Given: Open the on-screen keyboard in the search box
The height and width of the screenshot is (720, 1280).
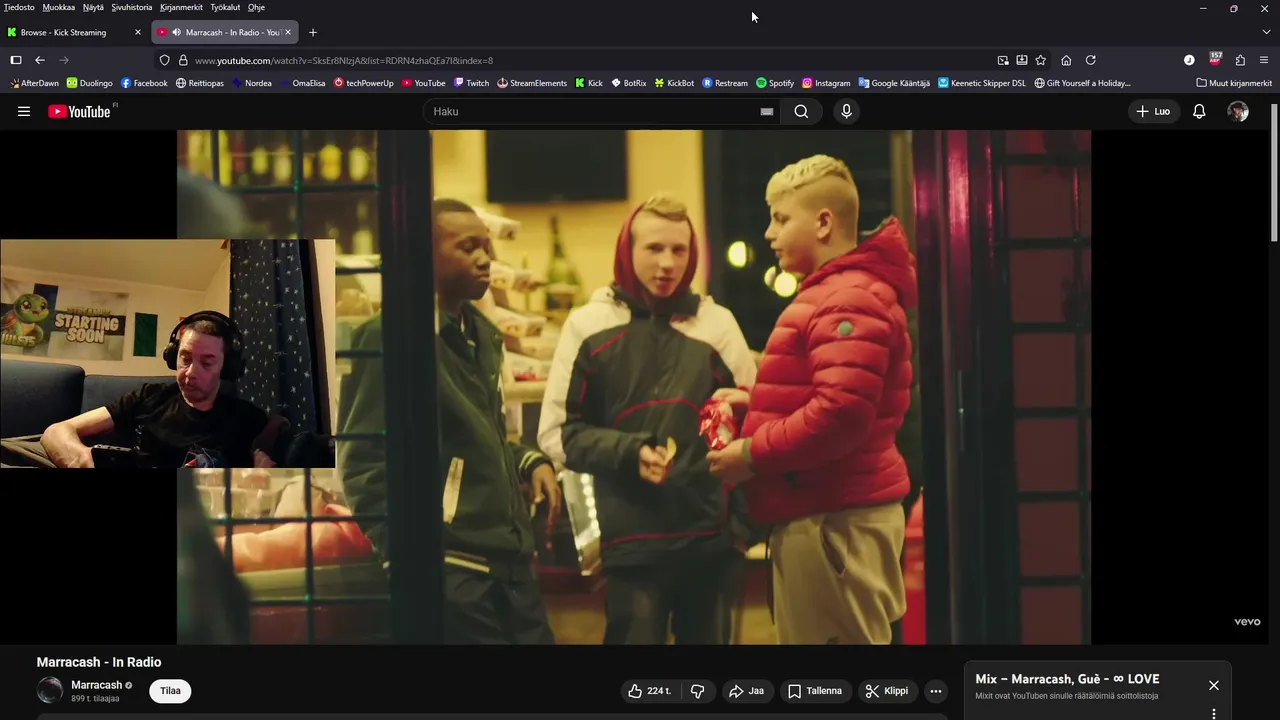Looking at the screenshot, I should 767,112.
